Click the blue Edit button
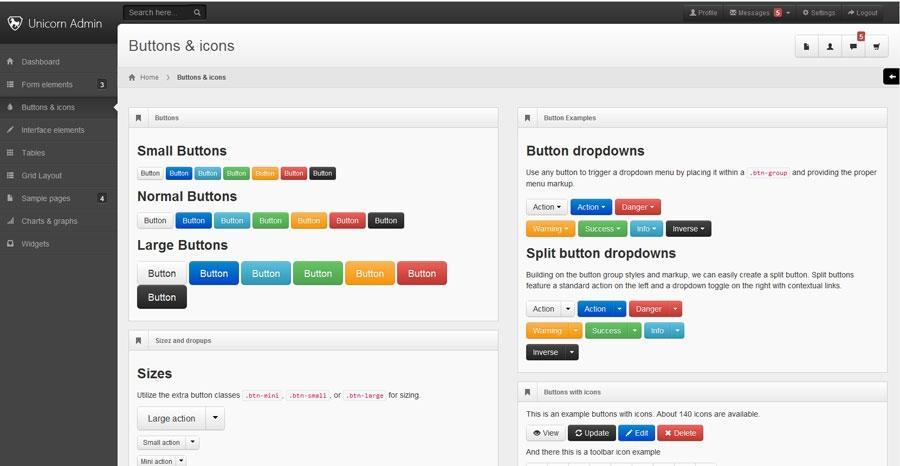 (637, 433)
